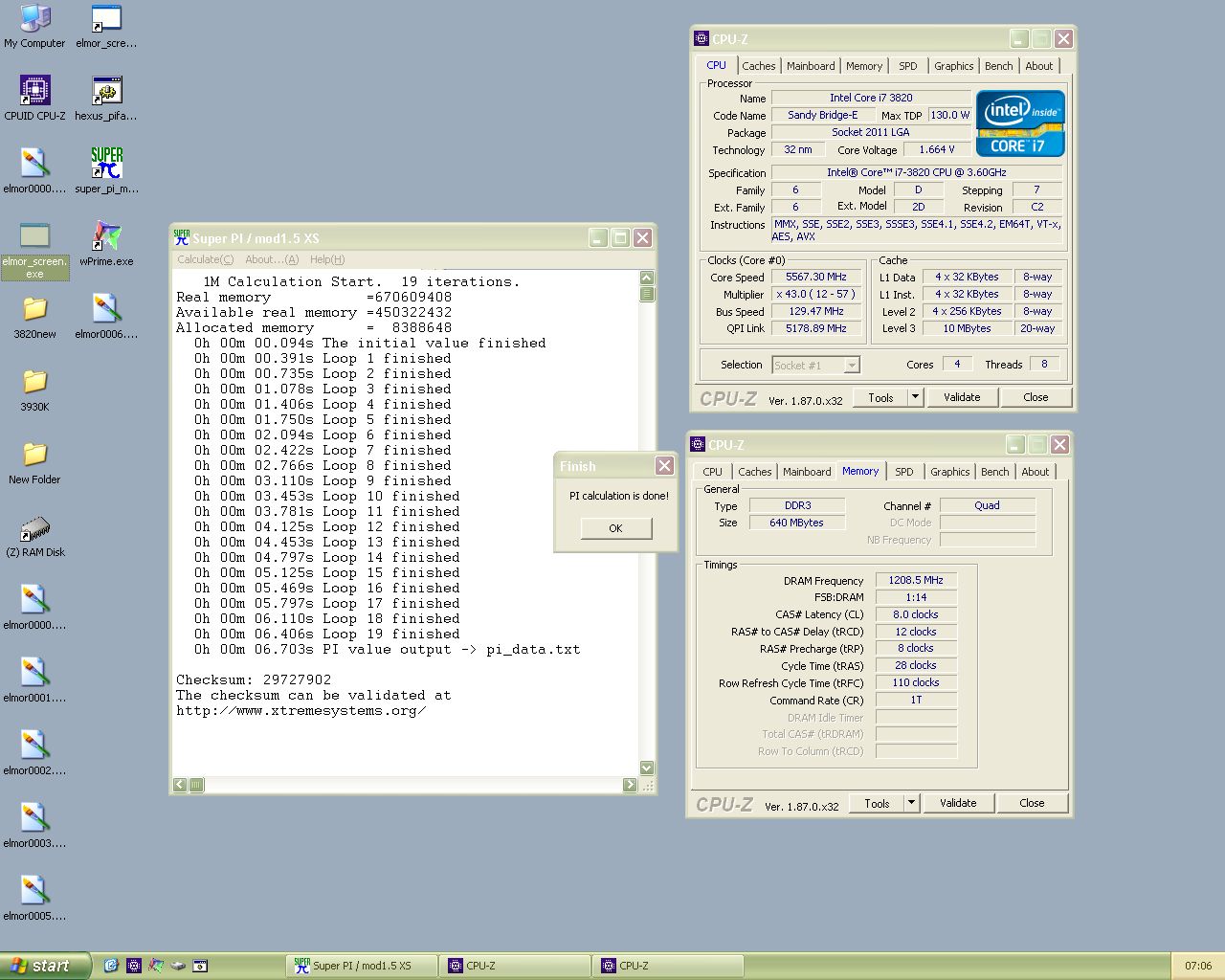Screen dimensions: 1225x980
Task: Click the memory Channel value Quad
Action: point(988,505)
